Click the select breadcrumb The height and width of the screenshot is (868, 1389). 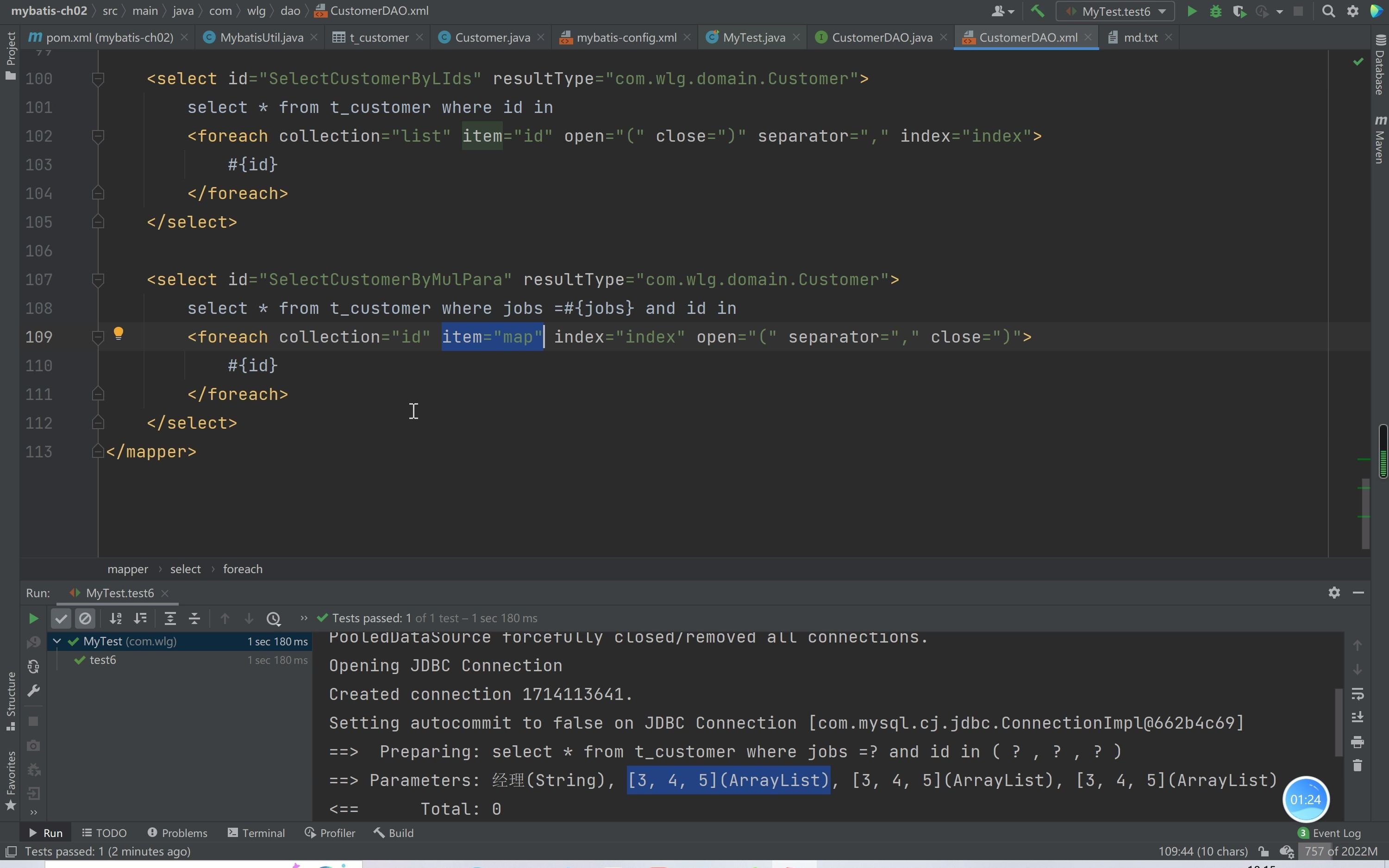(x=185, y=569)
